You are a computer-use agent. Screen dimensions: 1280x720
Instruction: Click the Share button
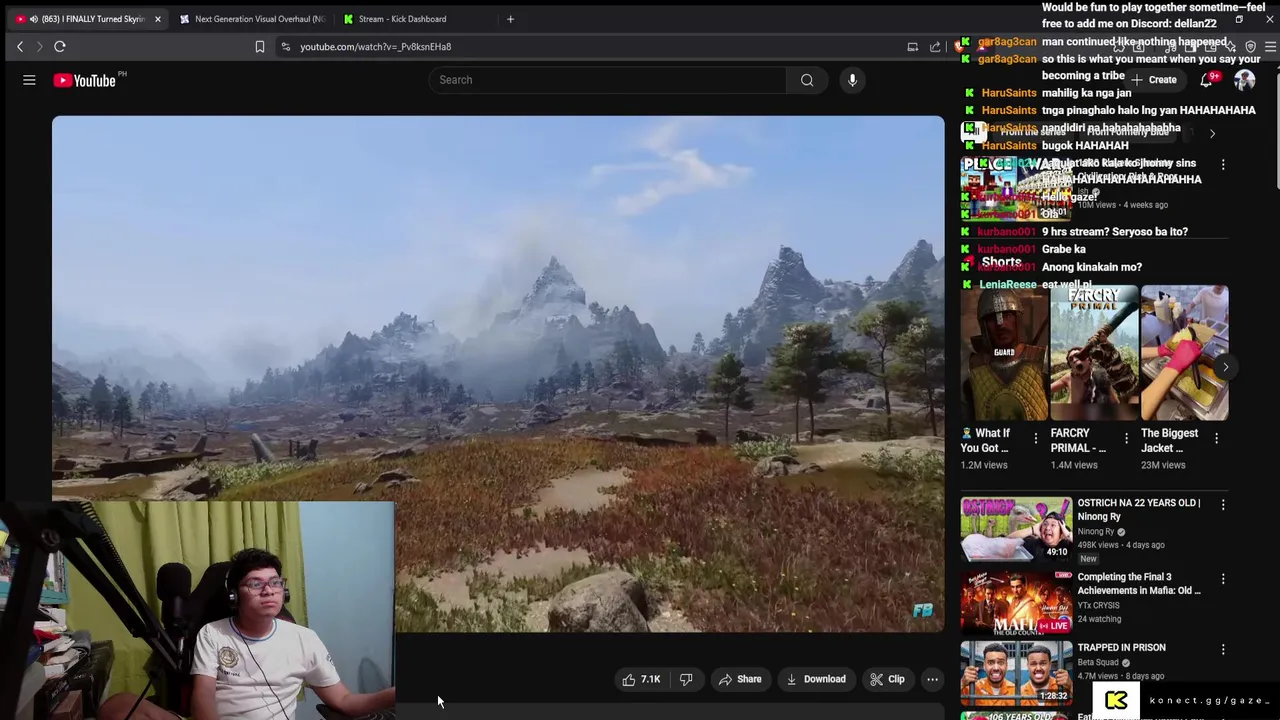pos(740,679)
